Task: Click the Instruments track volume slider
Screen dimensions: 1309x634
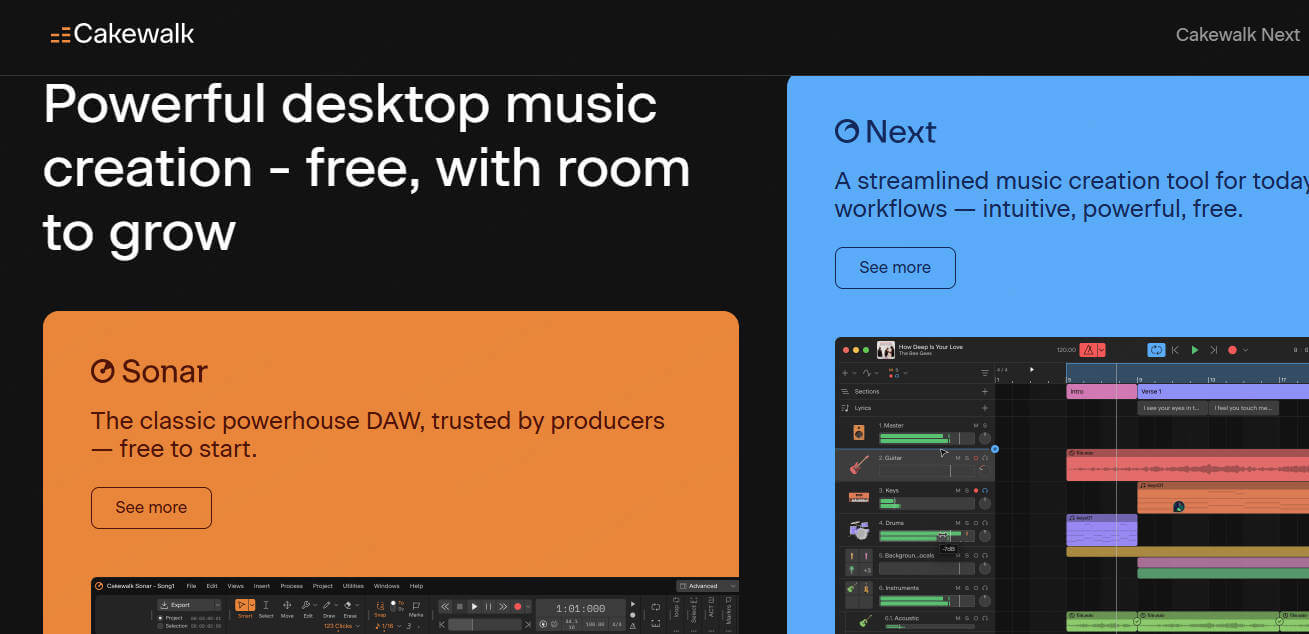Action: click(x=927, y=601)
